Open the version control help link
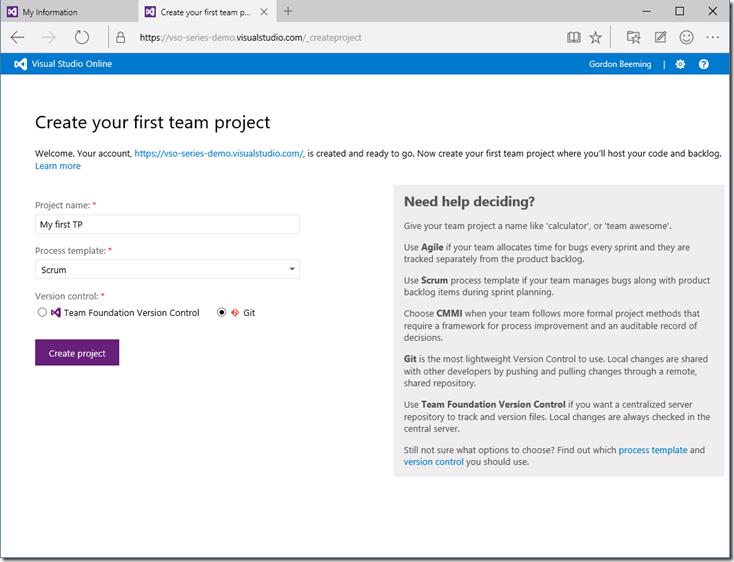This screenshot has width=734, height=562. point(433,461)
